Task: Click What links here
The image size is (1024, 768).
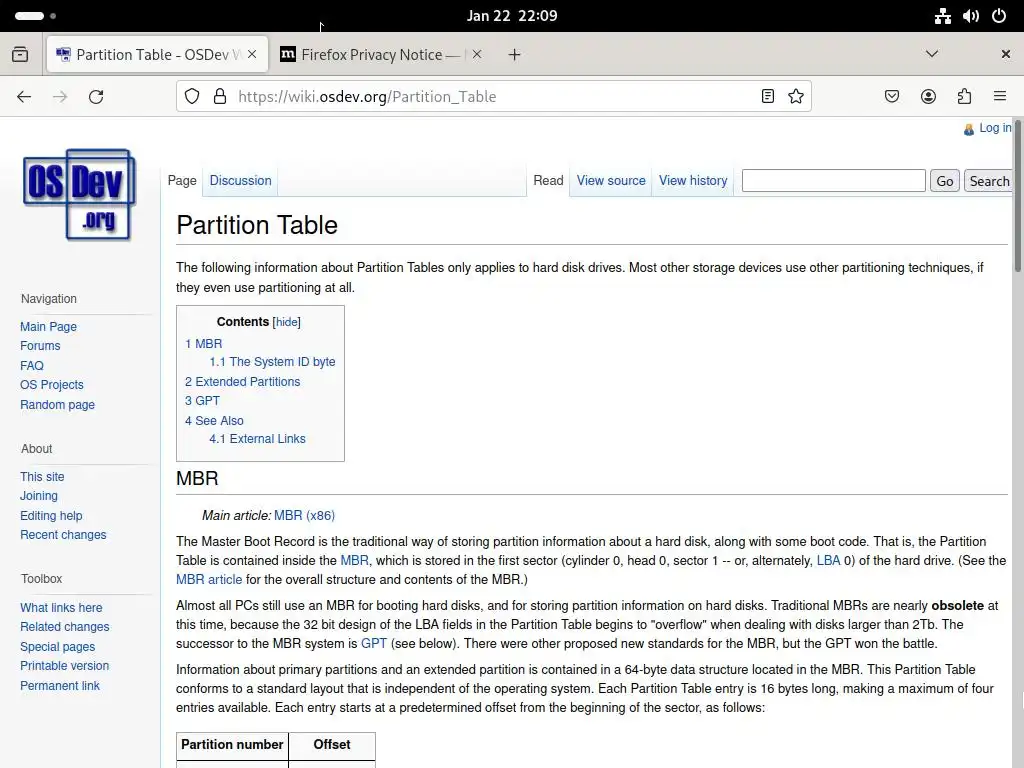Action: point(61,607)
